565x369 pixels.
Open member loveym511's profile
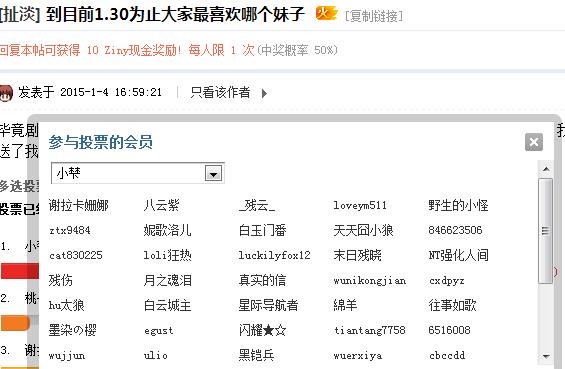pos(360,205)
